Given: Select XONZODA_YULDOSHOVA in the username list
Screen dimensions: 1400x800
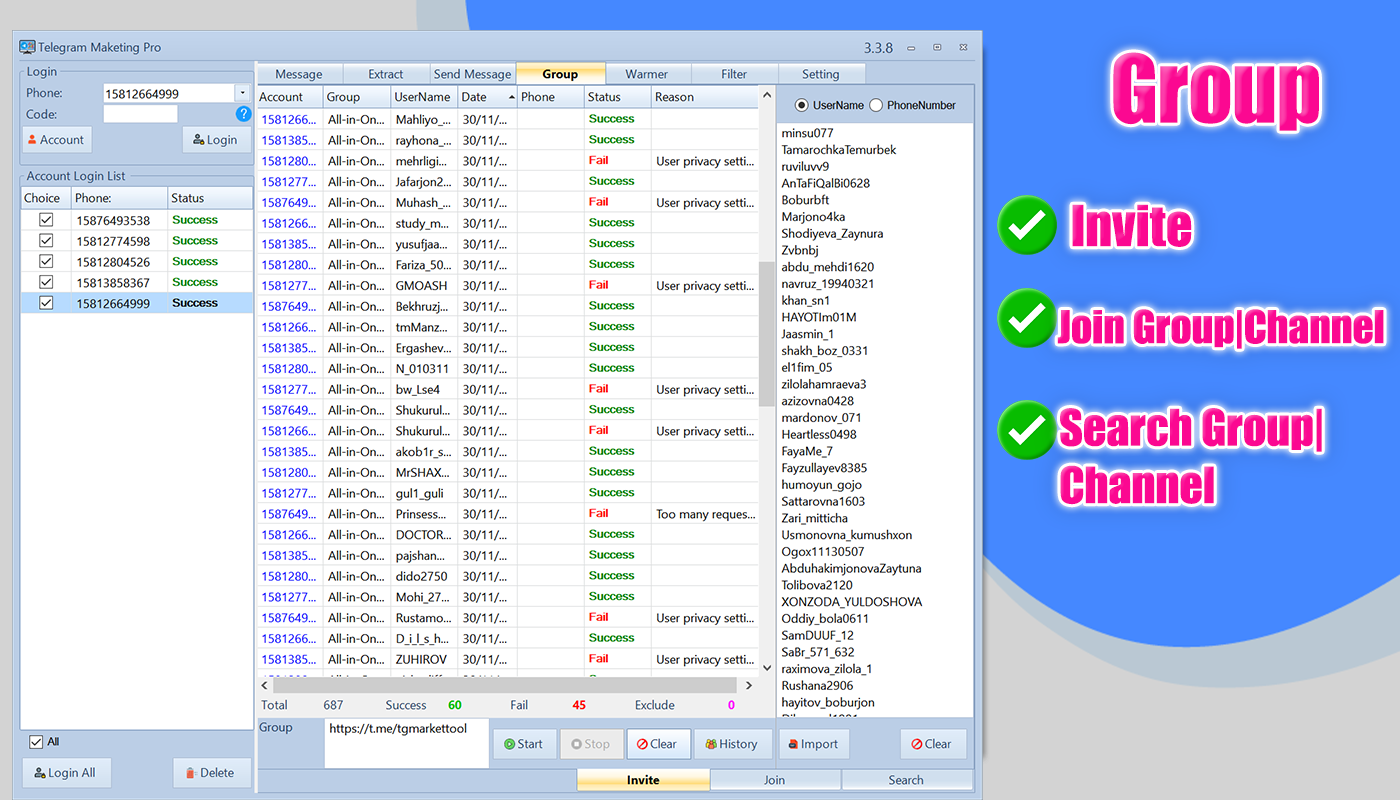Looking at the screenshot, I should coord(852,602).
